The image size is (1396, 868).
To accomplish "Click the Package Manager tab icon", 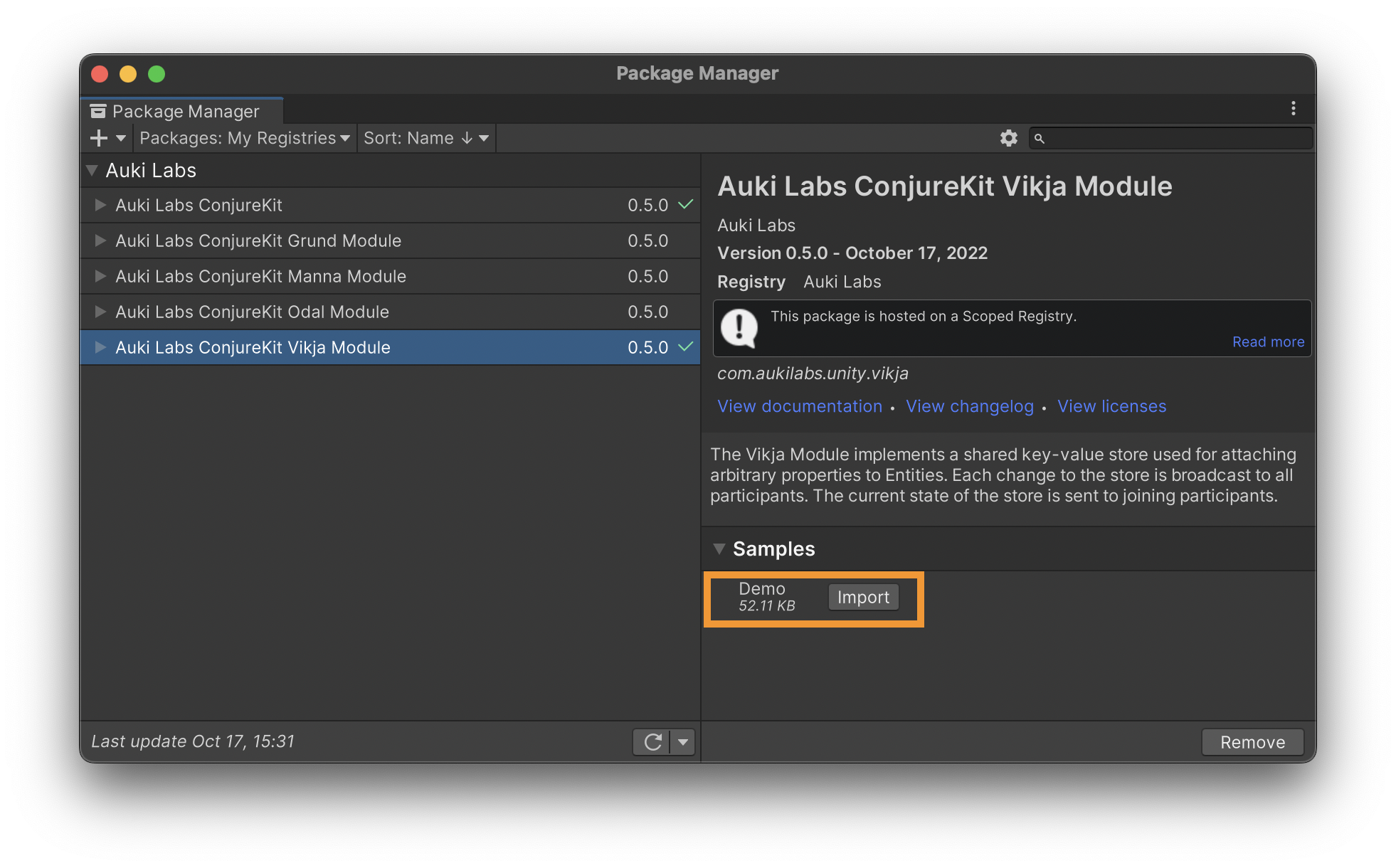I will pos(98,111).
